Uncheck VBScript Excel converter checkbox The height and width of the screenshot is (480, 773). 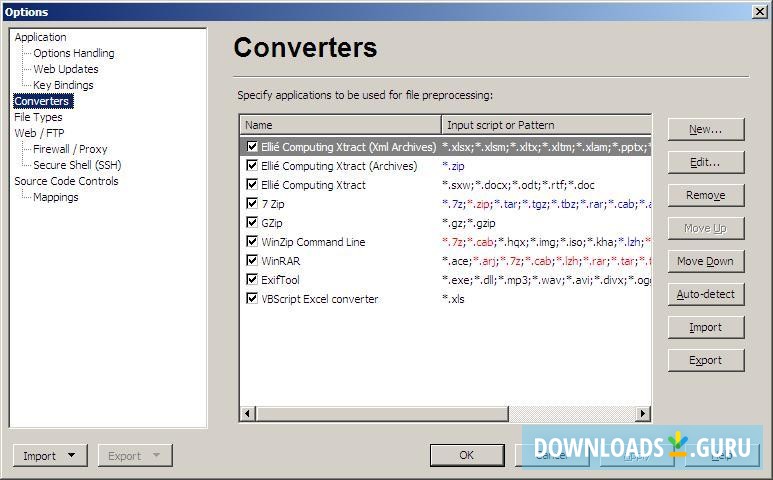(x=252, y=298)
